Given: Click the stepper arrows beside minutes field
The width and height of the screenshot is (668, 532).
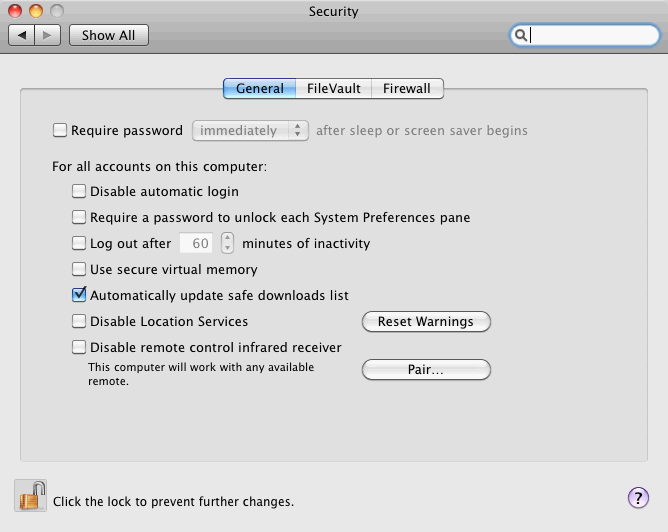Looking at the screenshot, I should coord(227,243).
